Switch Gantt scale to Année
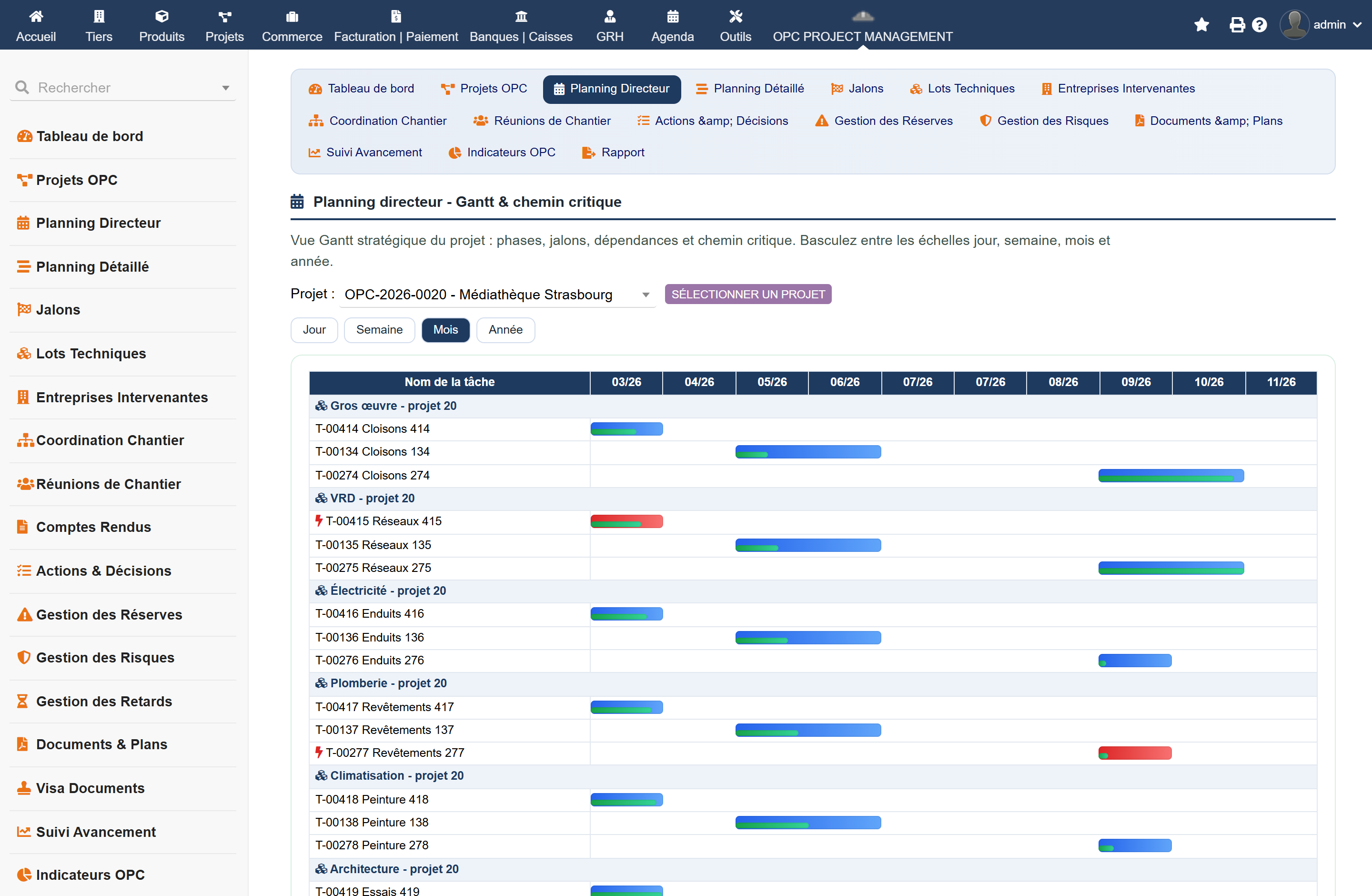Image resolution: width=1372 pixels, height=896 pixels. click(x=505, y=330)
